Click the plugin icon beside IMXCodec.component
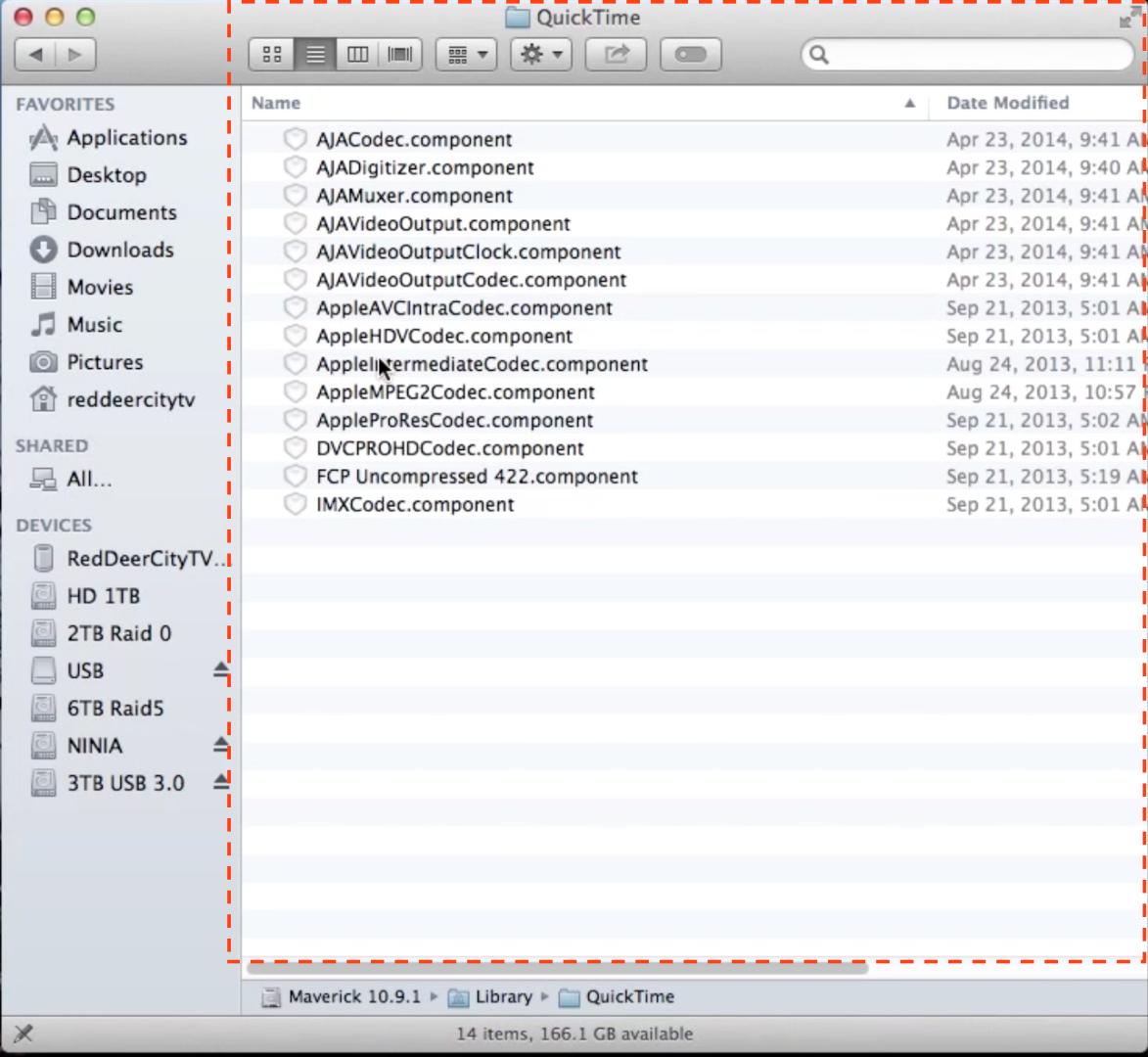 point(295,504)
